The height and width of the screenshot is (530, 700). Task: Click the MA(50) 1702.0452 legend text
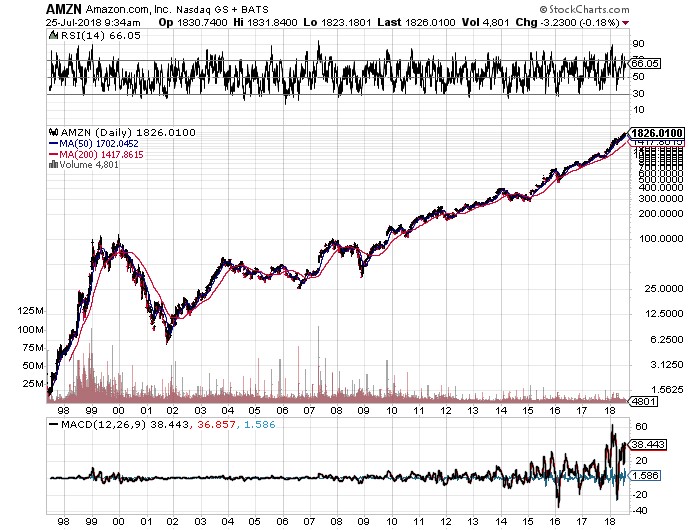click(x=99, y=144)
